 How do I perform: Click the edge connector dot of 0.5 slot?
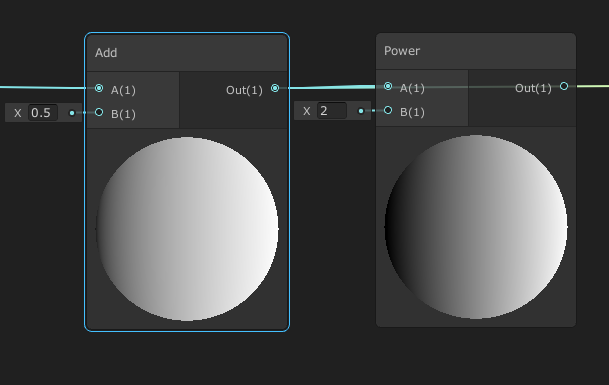72,113
